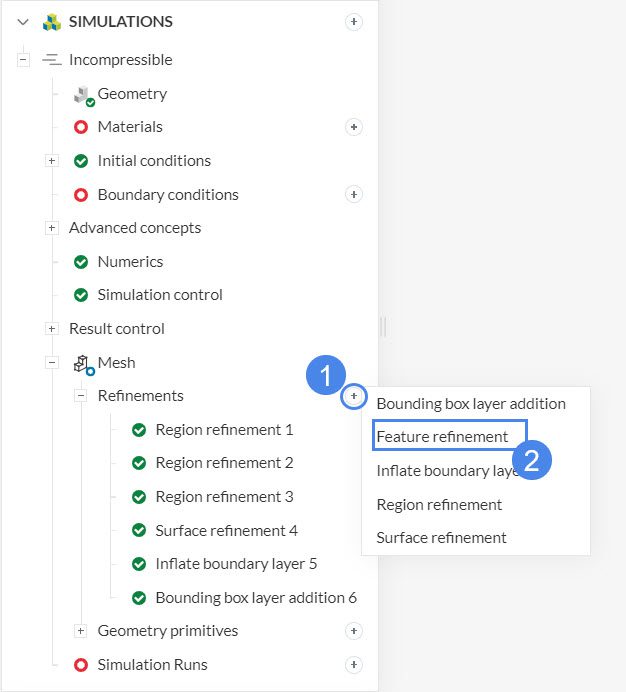Create a new simulation run with plus icon
This screenshot has width=626, height=692.
click(x=353, y=664)
